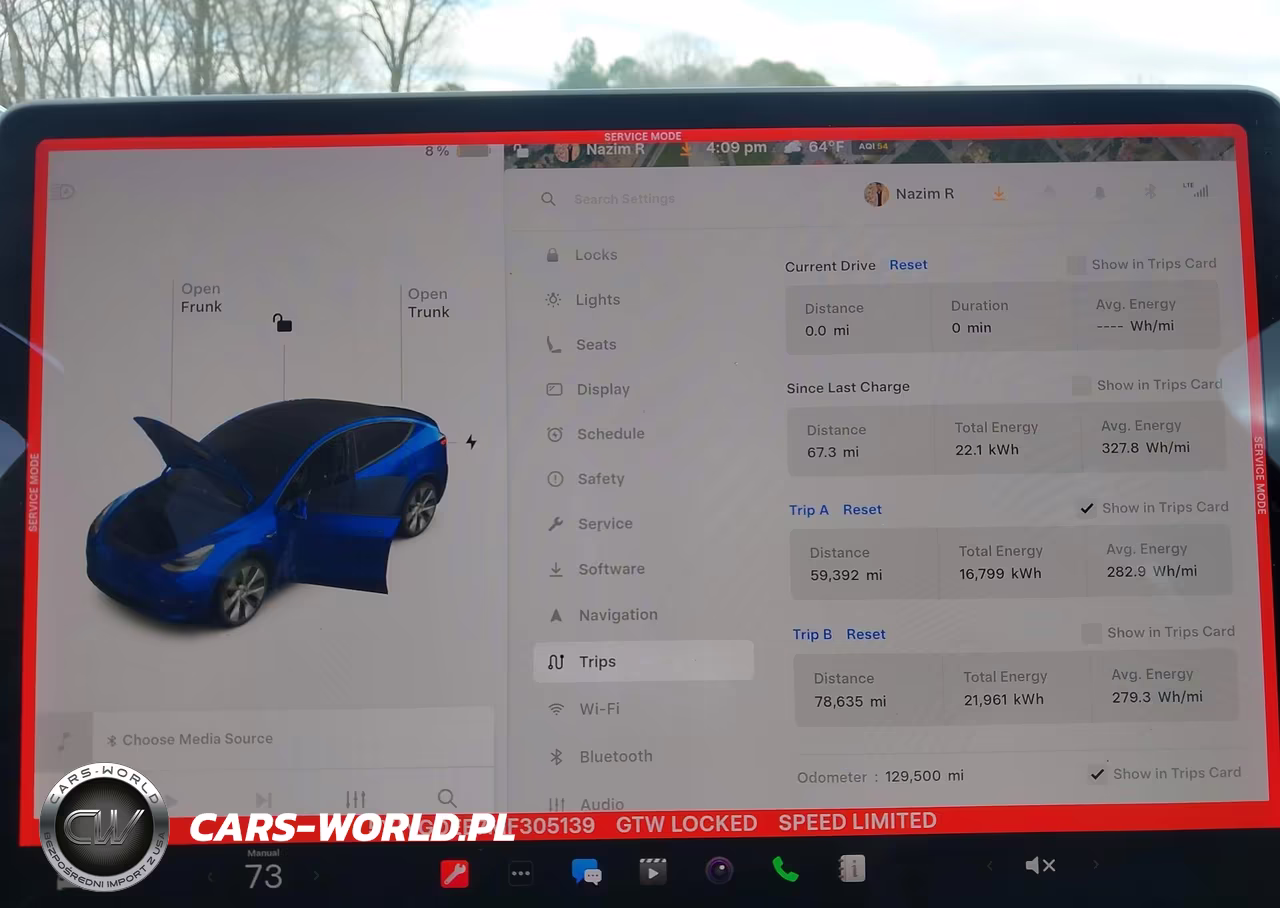
Task: Unmute the volume speaker icon
Action: click(x=1040, y=865)
